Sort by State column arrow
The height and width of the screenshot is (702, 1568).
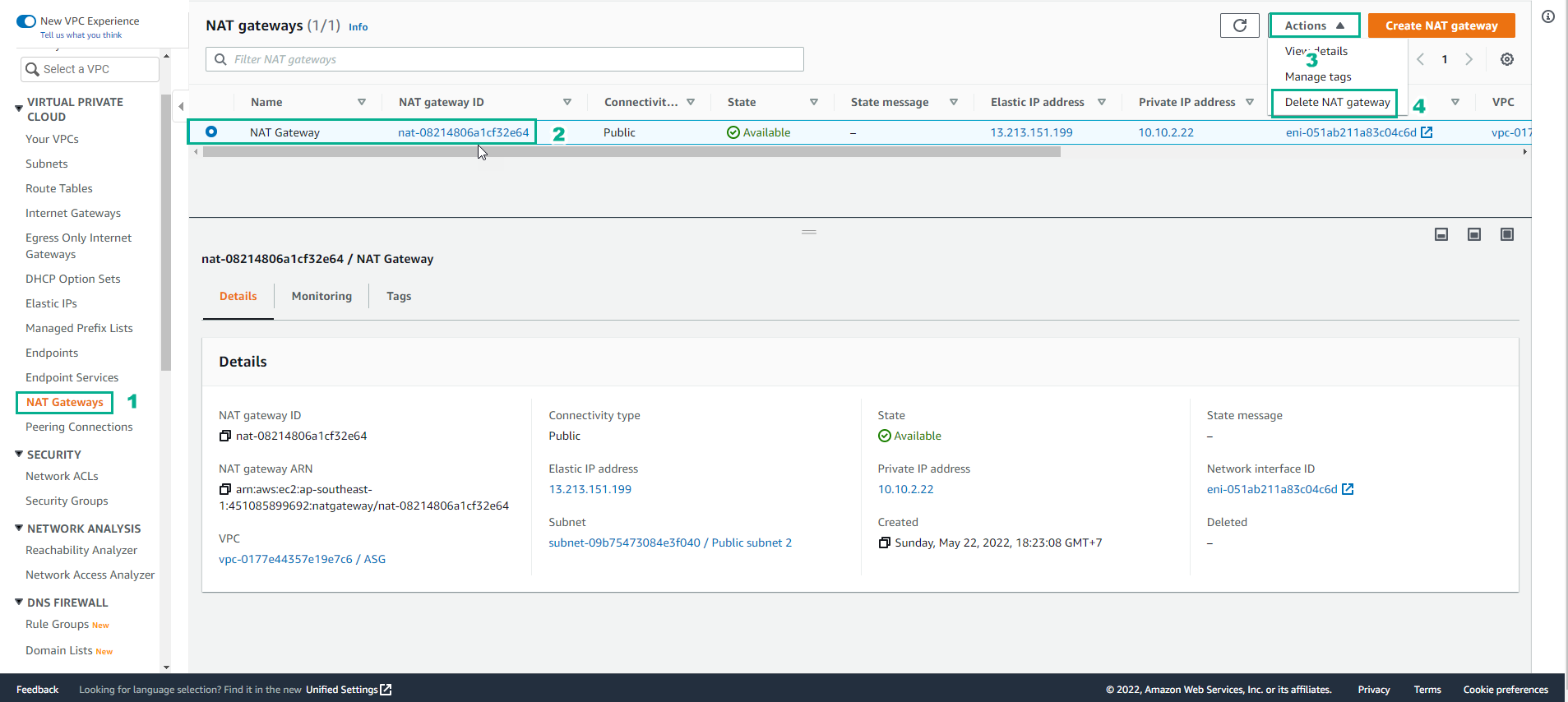[x=813, y=102]
